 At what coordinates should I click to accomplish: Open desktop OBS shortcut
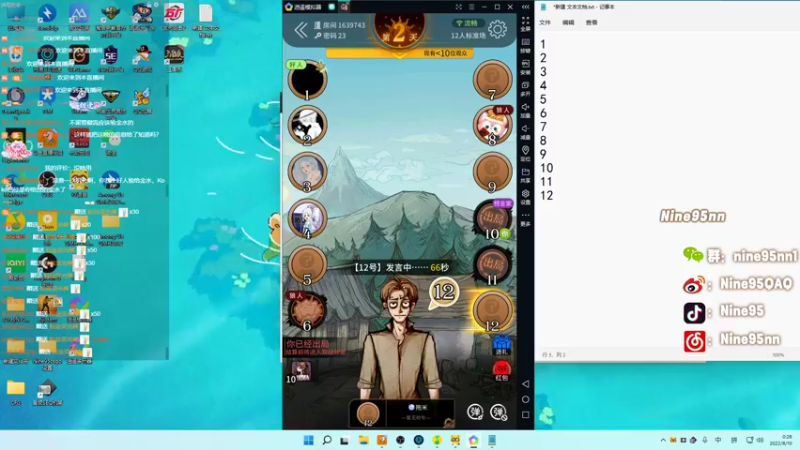(47, 183)
